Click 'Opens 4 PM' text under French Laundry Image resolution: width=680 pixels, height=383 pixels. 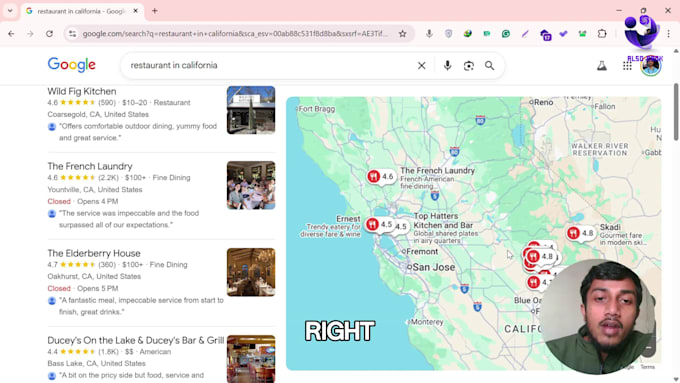(x=98, y=202)
